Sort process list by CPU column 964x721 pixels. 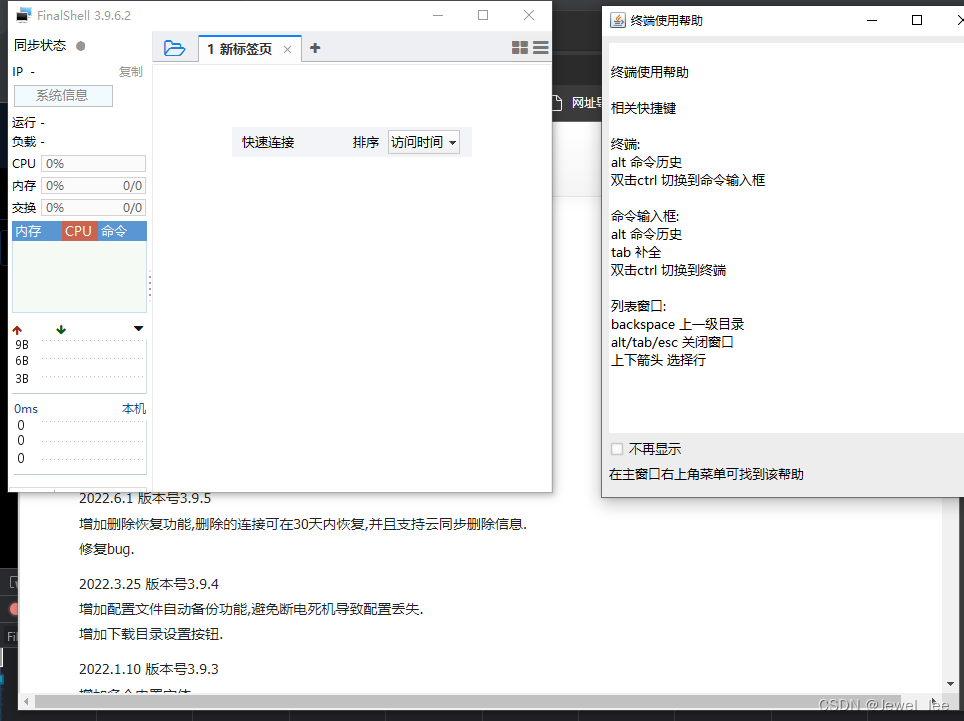point(79,231)
